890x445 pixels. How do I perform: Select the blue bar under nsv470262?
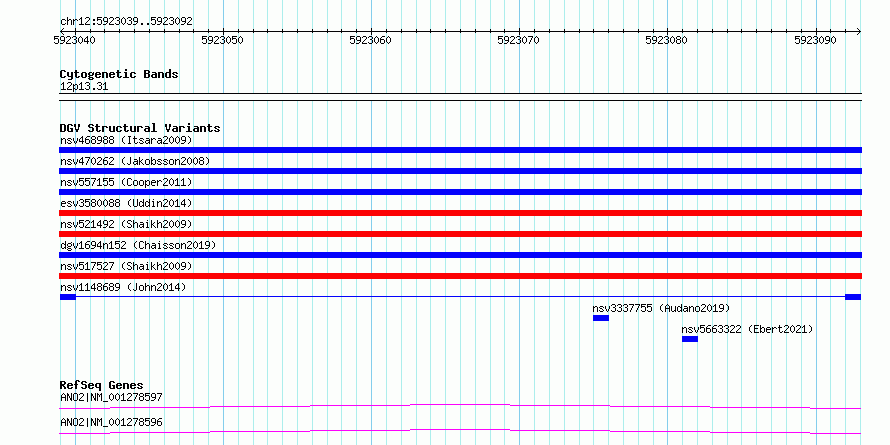click(x=460, y=171)
